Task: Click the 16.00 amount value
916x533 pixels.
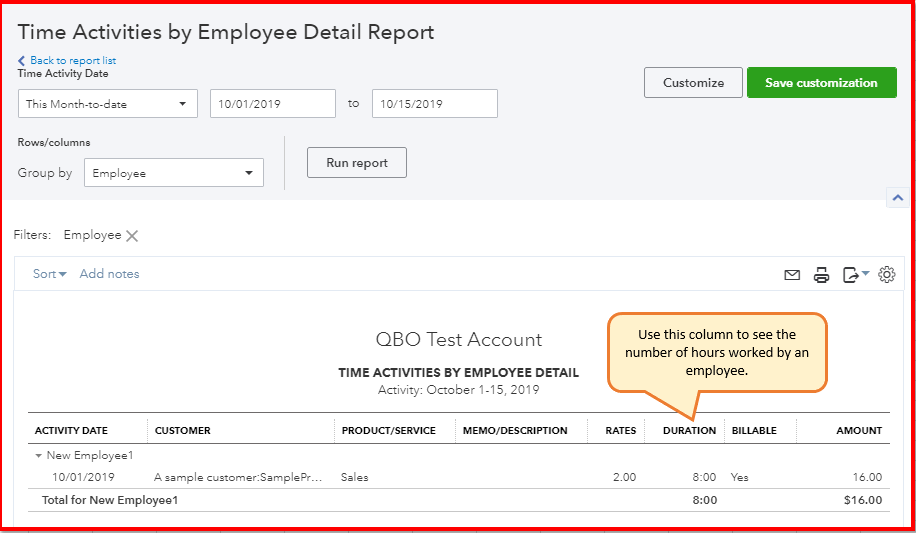Action: [867, 477]
